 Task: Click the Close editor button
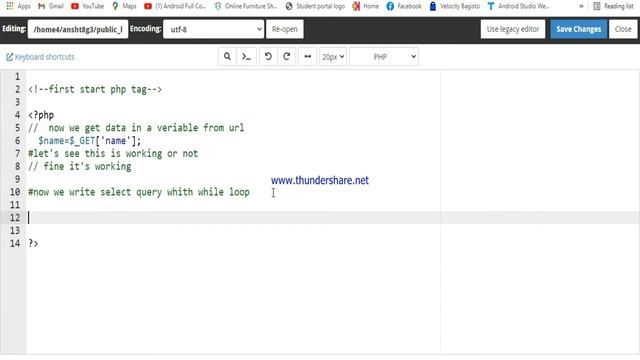click(623, 29)
